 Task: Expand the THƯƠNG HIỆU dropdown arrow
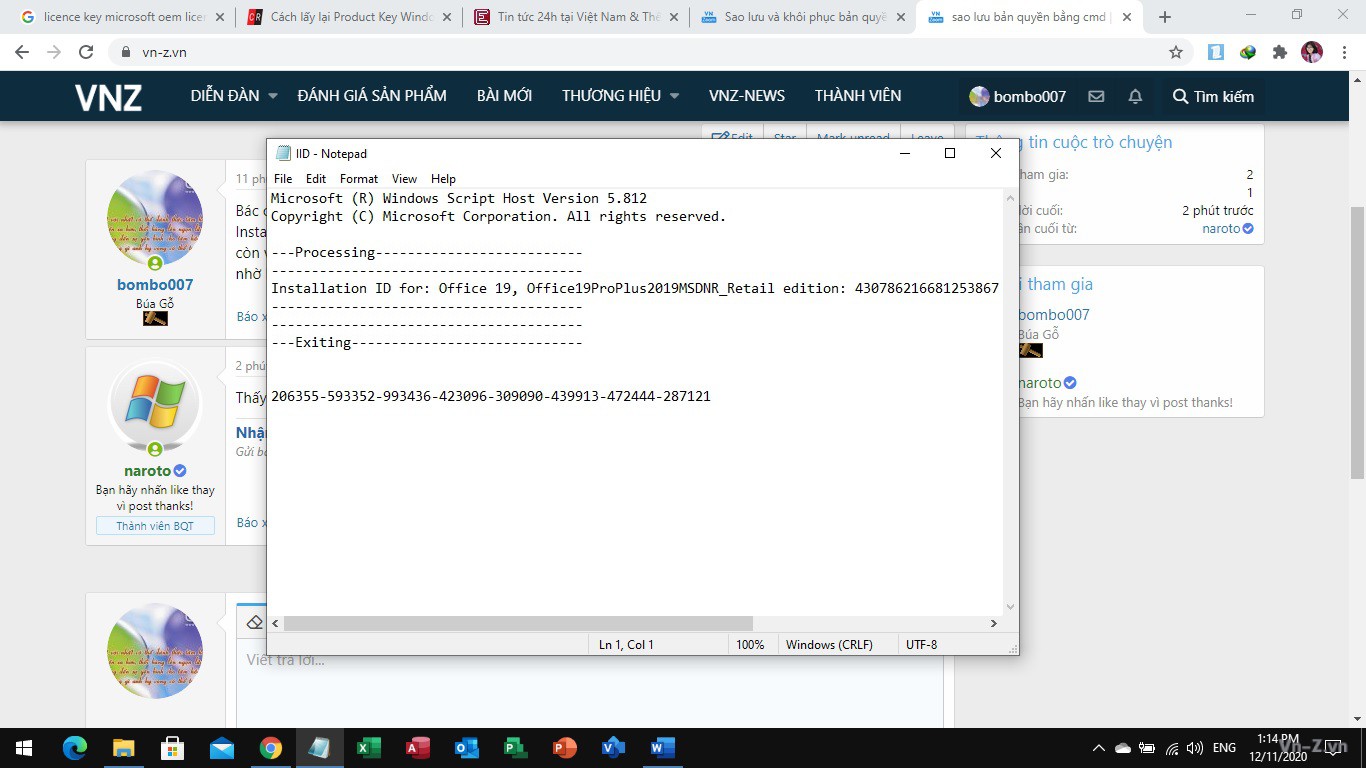click(674, 96)
